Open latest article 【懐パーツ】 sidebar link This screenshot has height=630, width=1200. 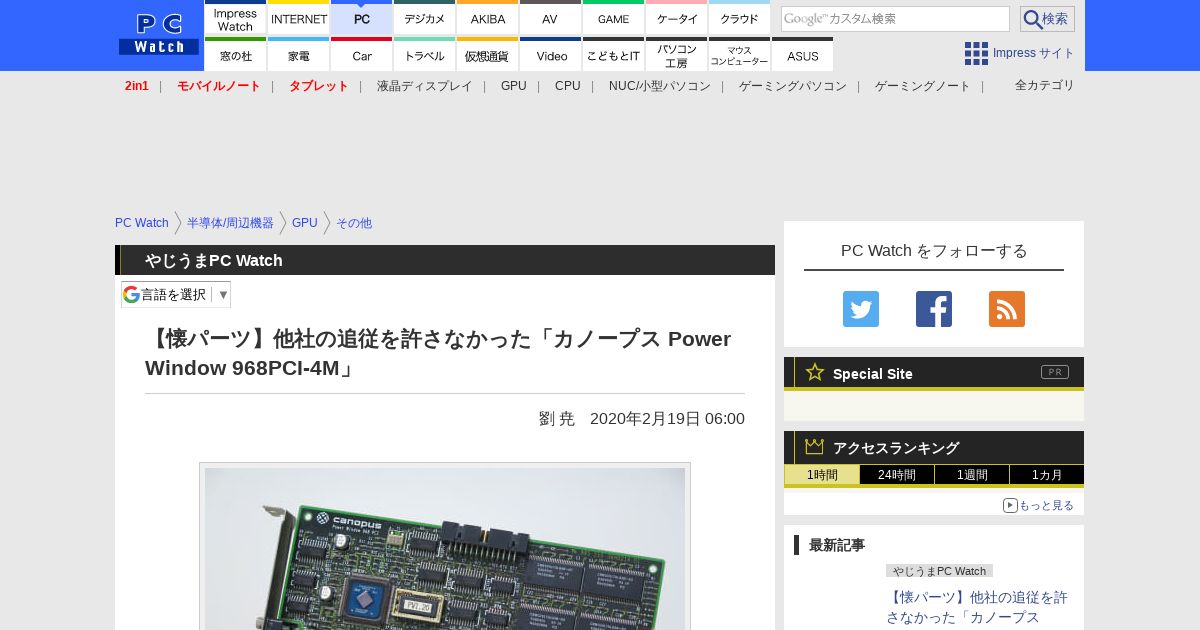point(977,606)
